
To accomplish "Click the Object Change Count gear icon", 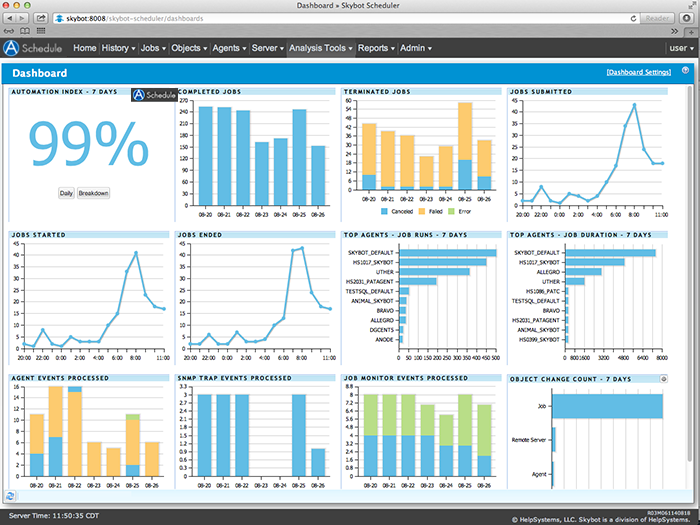I will tap(663, 379).
